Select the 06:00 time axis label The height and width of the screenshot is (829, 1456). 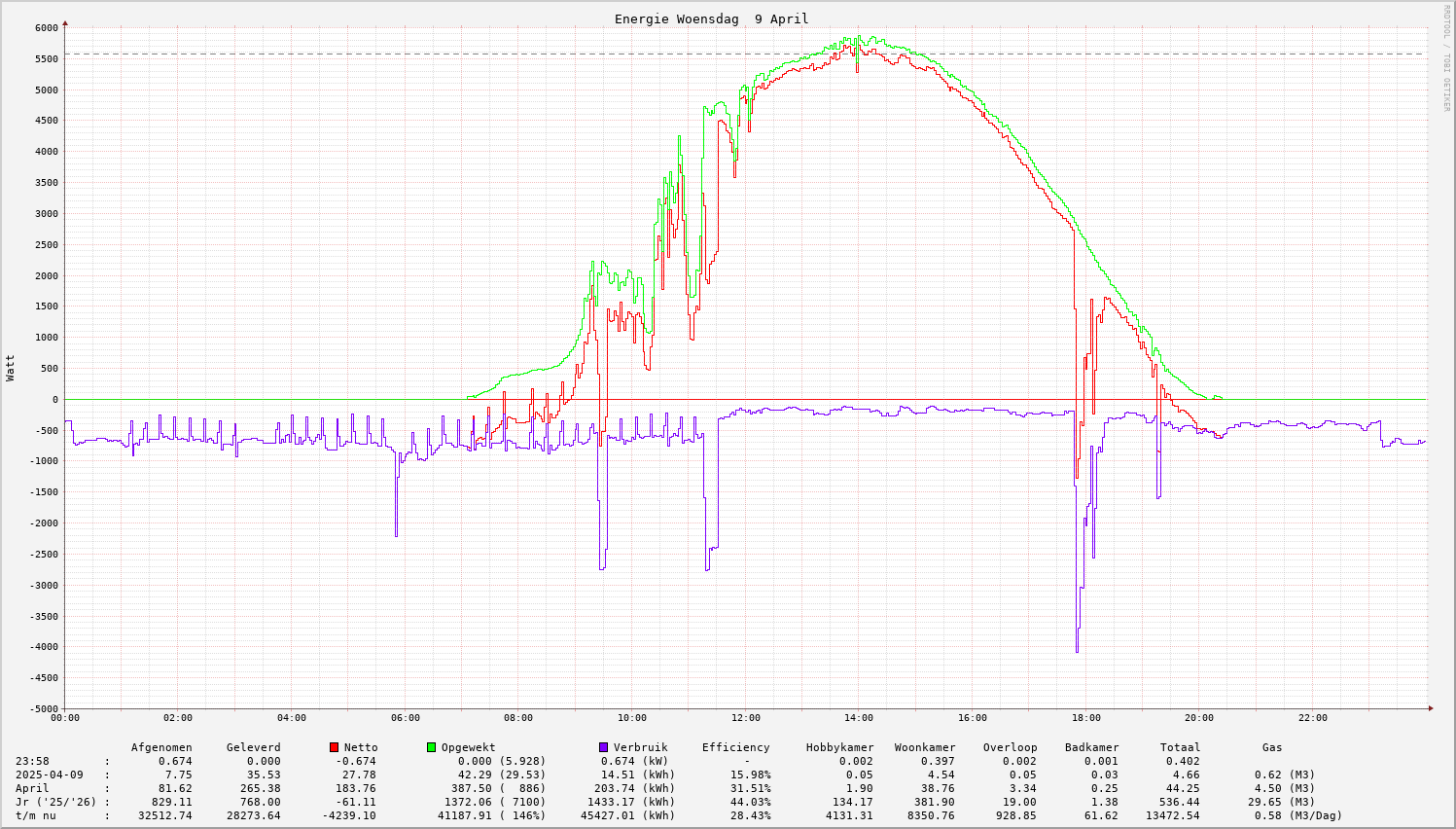(405, 718)
